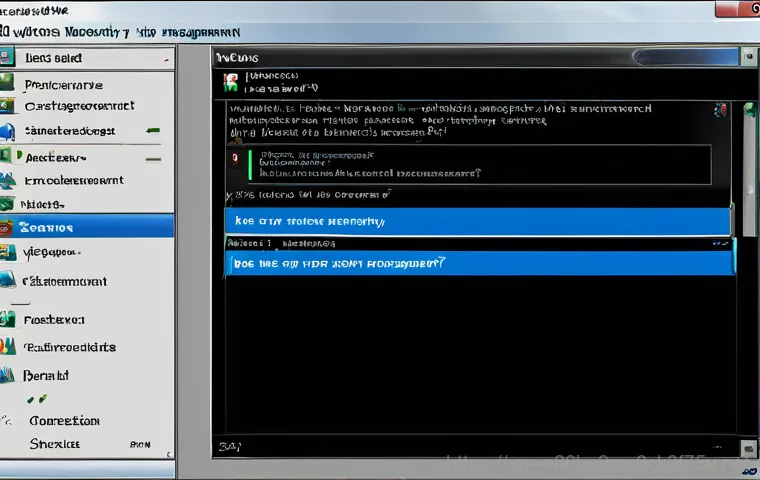The height and width of the screenshot is (480, 760).
Task: Click the blue icon next to the 'Benald' item
Action: click(9, 376)
